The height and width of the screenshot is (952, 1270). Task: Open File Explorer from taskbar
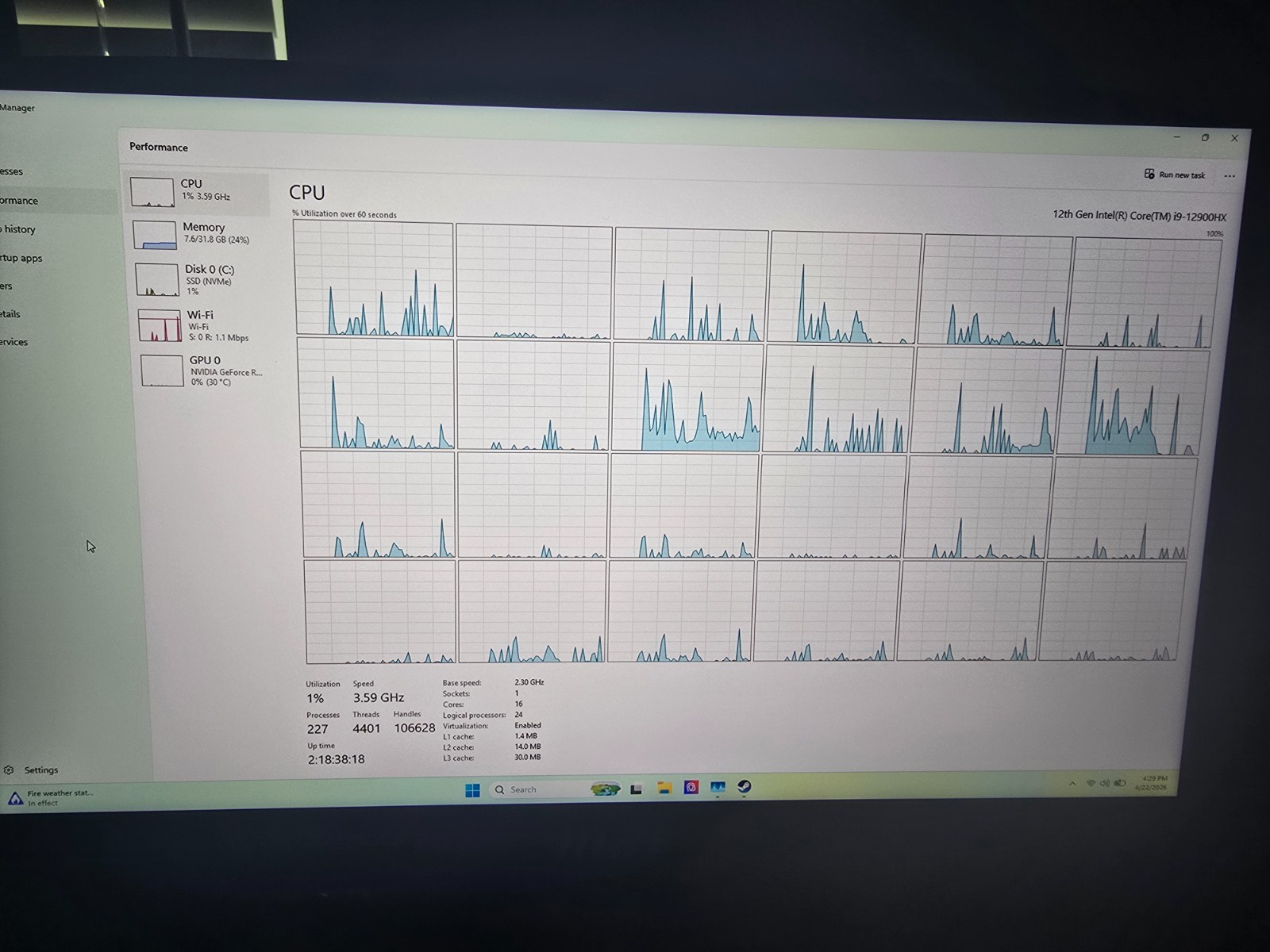[x=664, y=788]
